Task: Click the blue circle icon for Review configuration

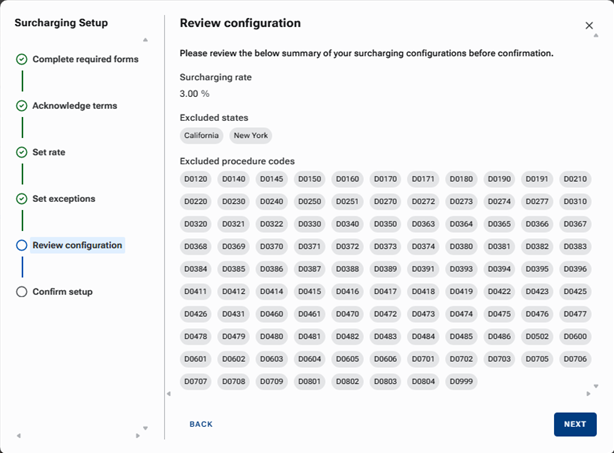Action: [x=22, y=245]
